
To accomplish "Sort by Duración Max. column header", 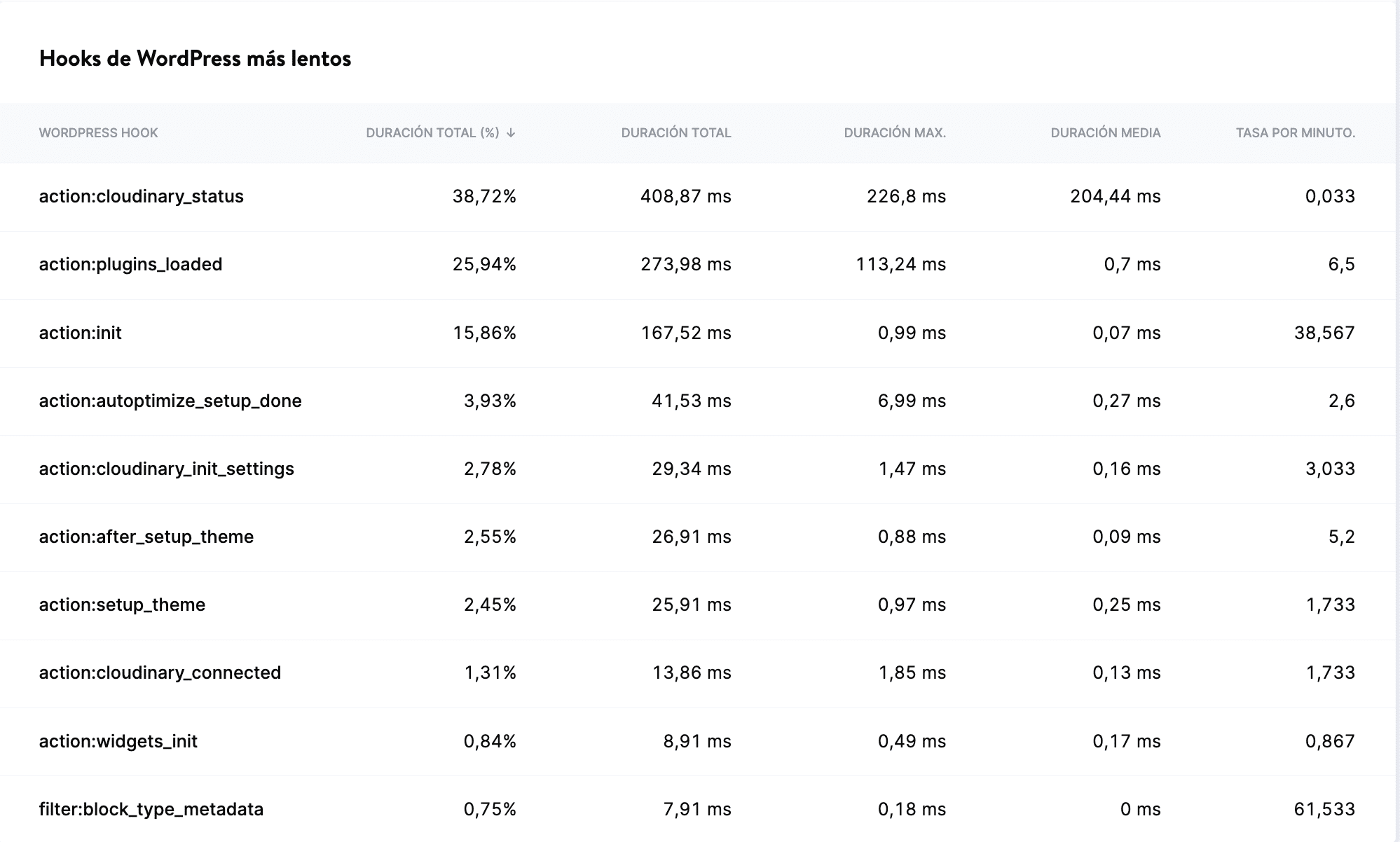I will coord(894,133).
